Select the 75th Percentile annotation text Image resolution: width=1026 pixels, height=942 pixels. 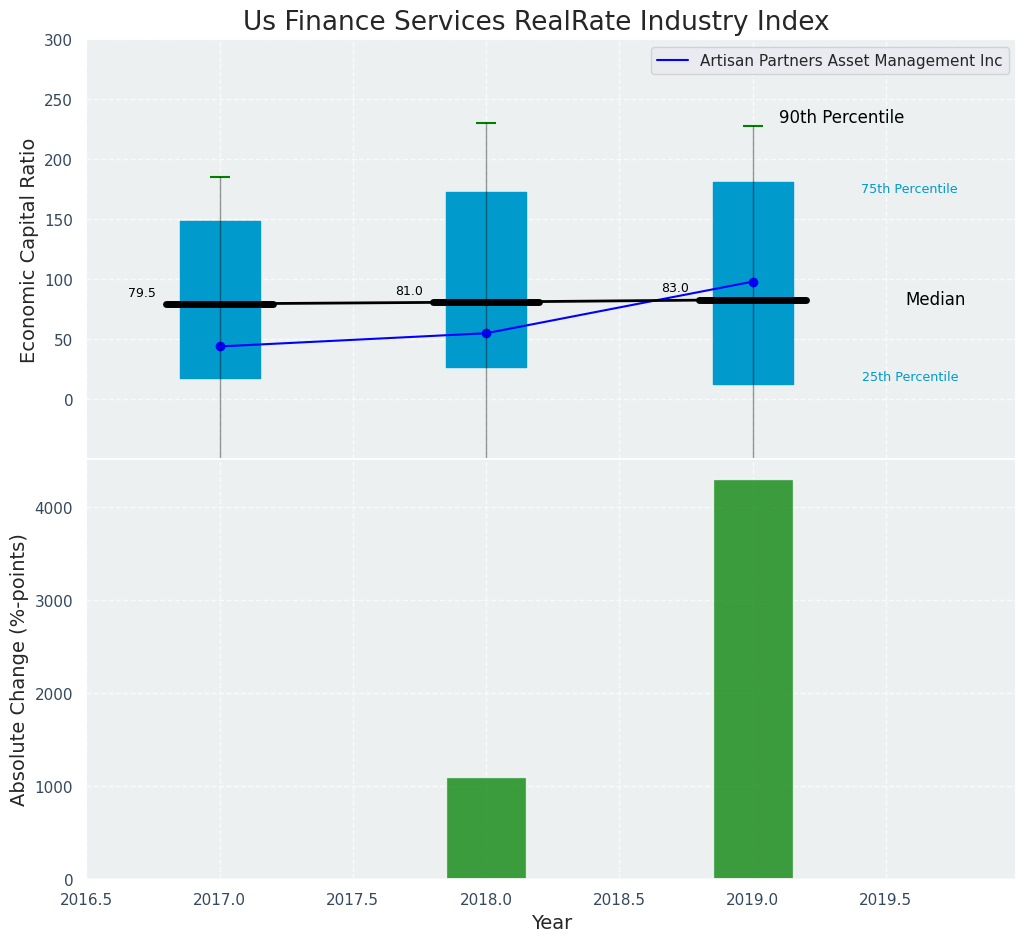tap(909, 189)
